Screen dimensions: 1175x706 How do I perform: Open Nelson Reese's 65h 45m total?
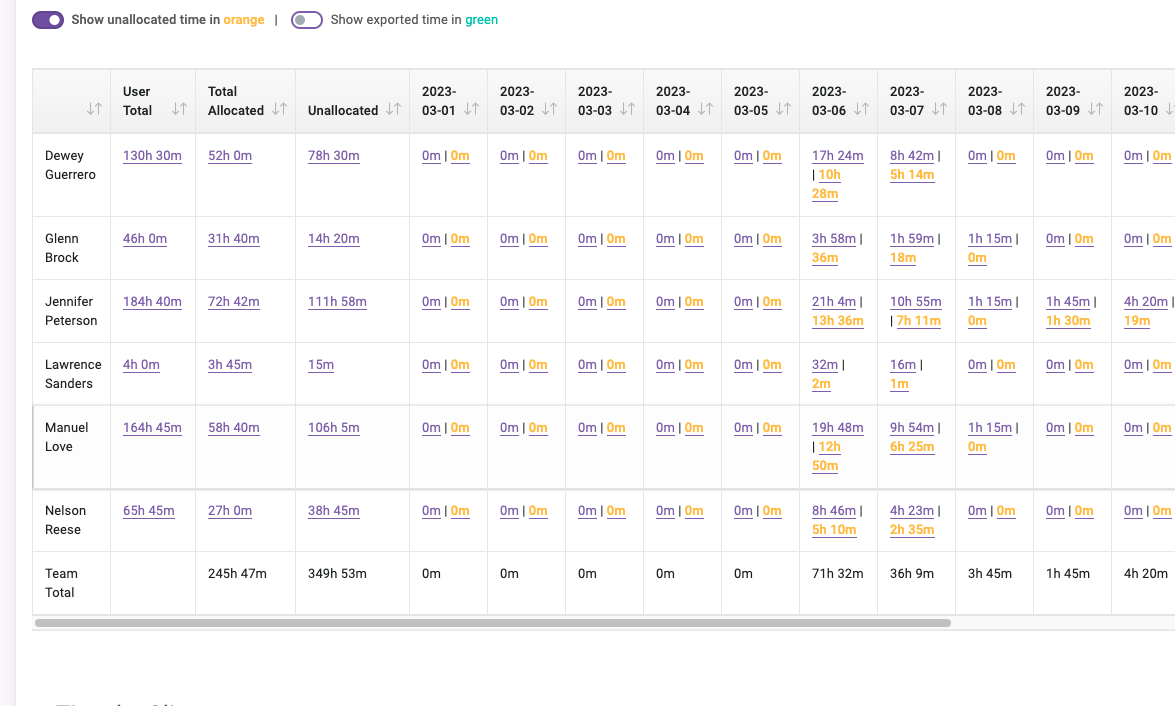[148, 511]
